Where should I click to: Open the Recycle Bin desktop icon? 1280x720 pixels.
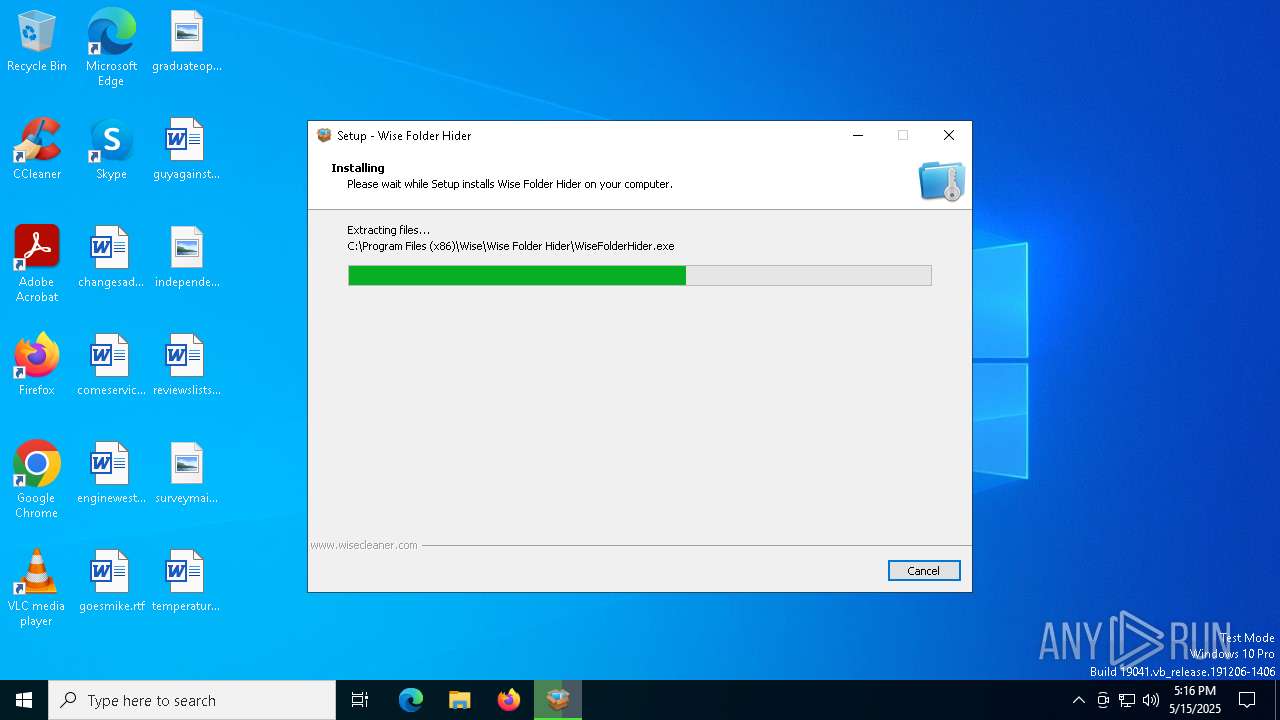(37, 42)
